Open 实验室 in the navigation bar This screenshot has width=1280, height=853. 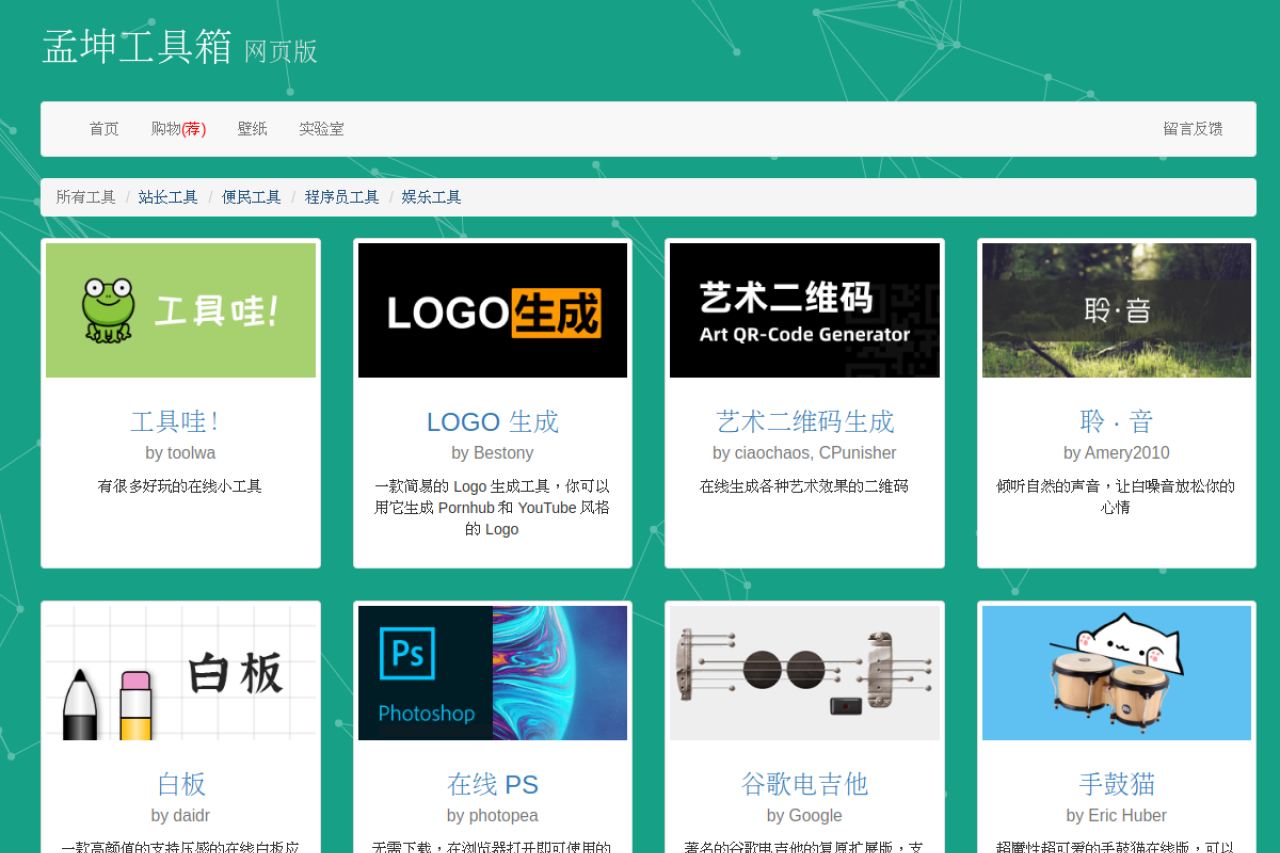[321, 129]
